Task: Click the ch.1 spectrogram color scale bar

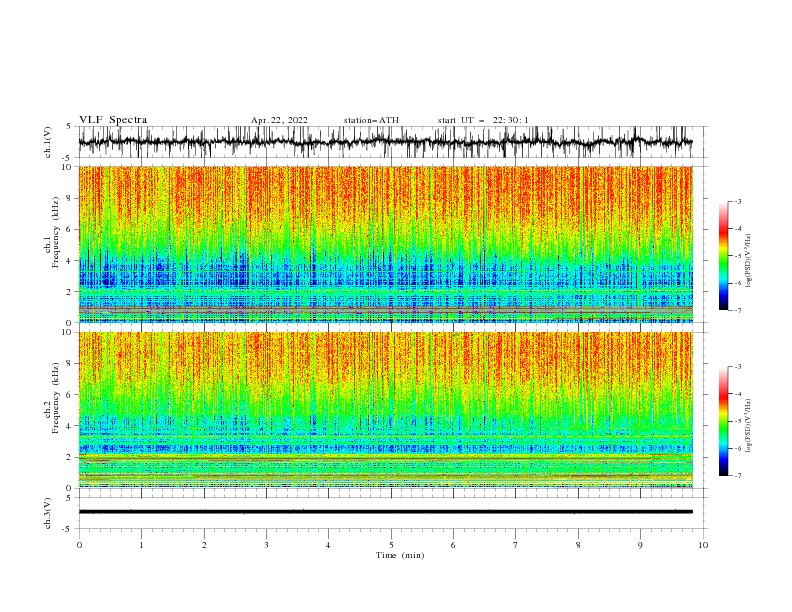Action: pos(723,256)
